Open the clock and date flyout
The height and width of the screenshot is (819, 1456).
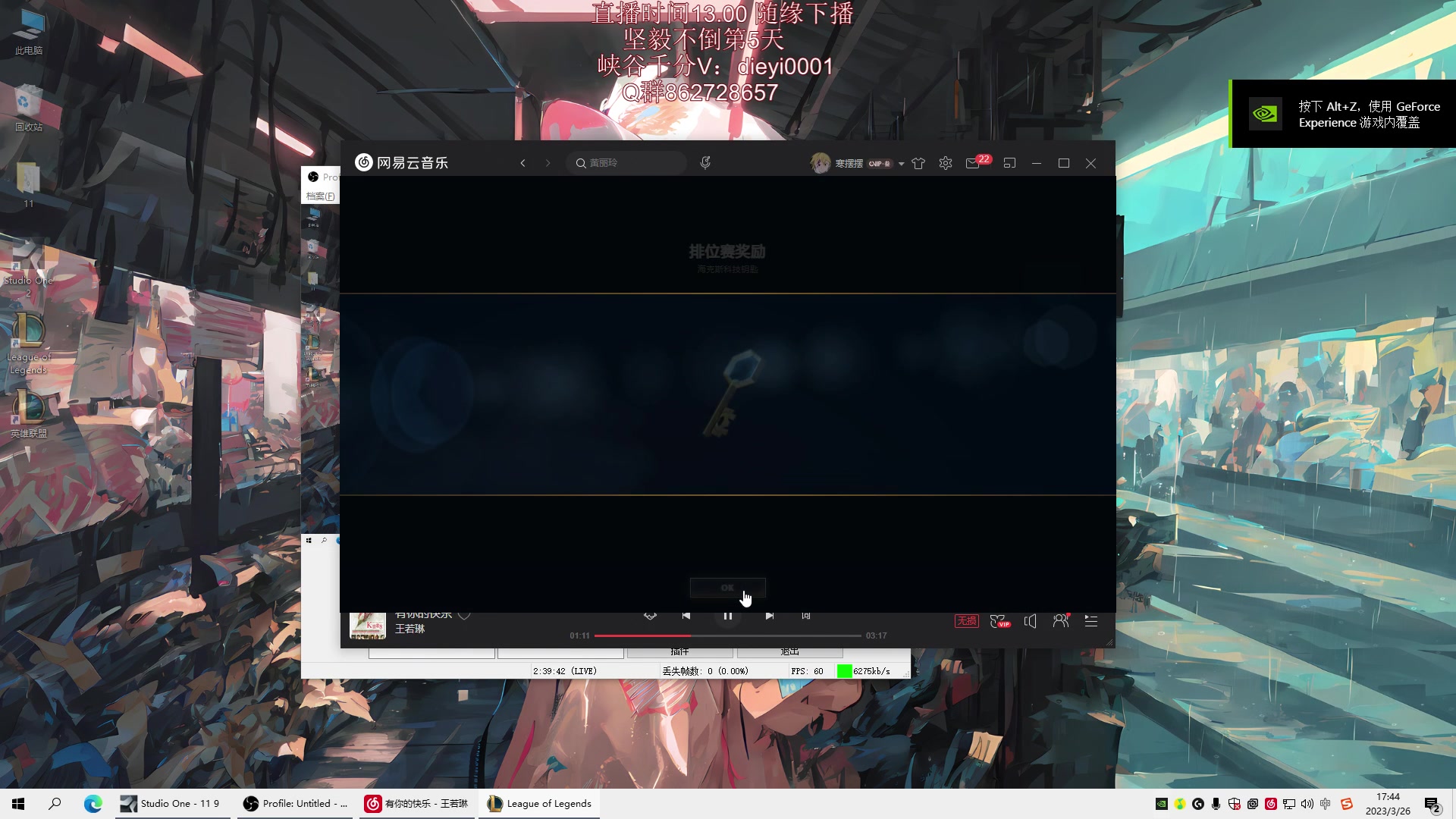(1388, 804)
